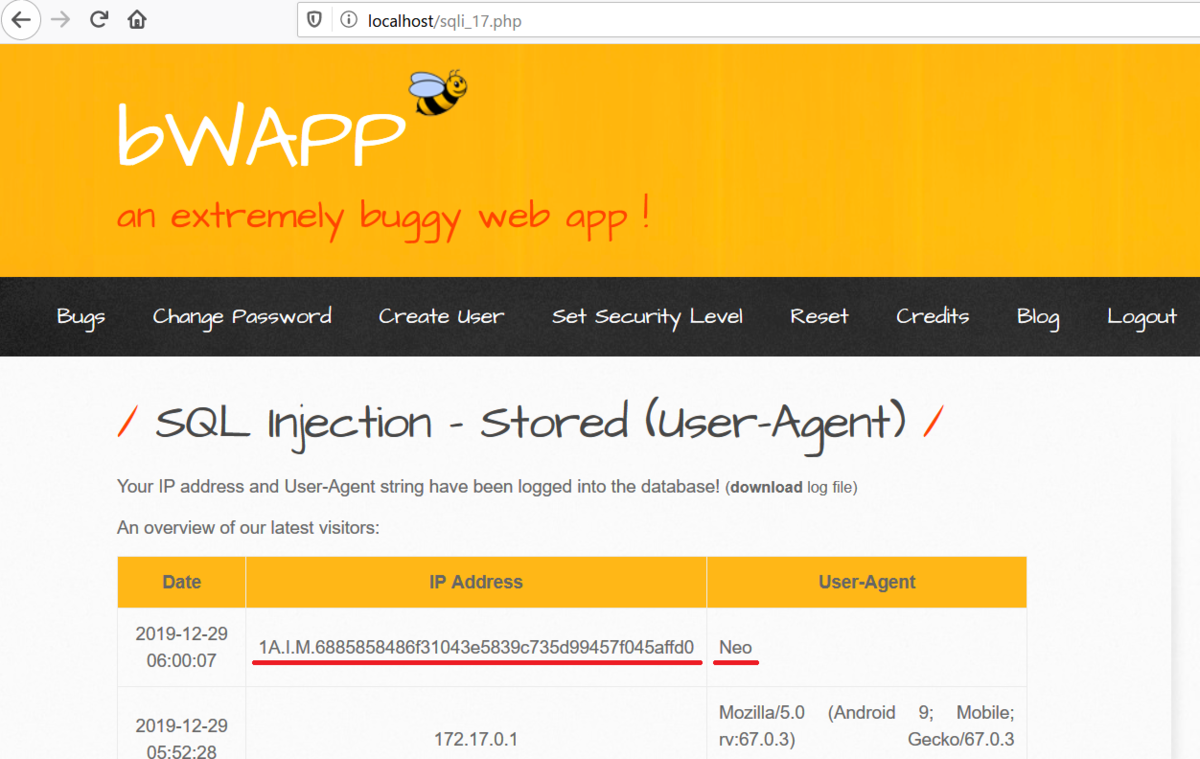The width and height of the screenshot is (1200, 759).
Task: Visit the Blog link
Action: 1038,317
